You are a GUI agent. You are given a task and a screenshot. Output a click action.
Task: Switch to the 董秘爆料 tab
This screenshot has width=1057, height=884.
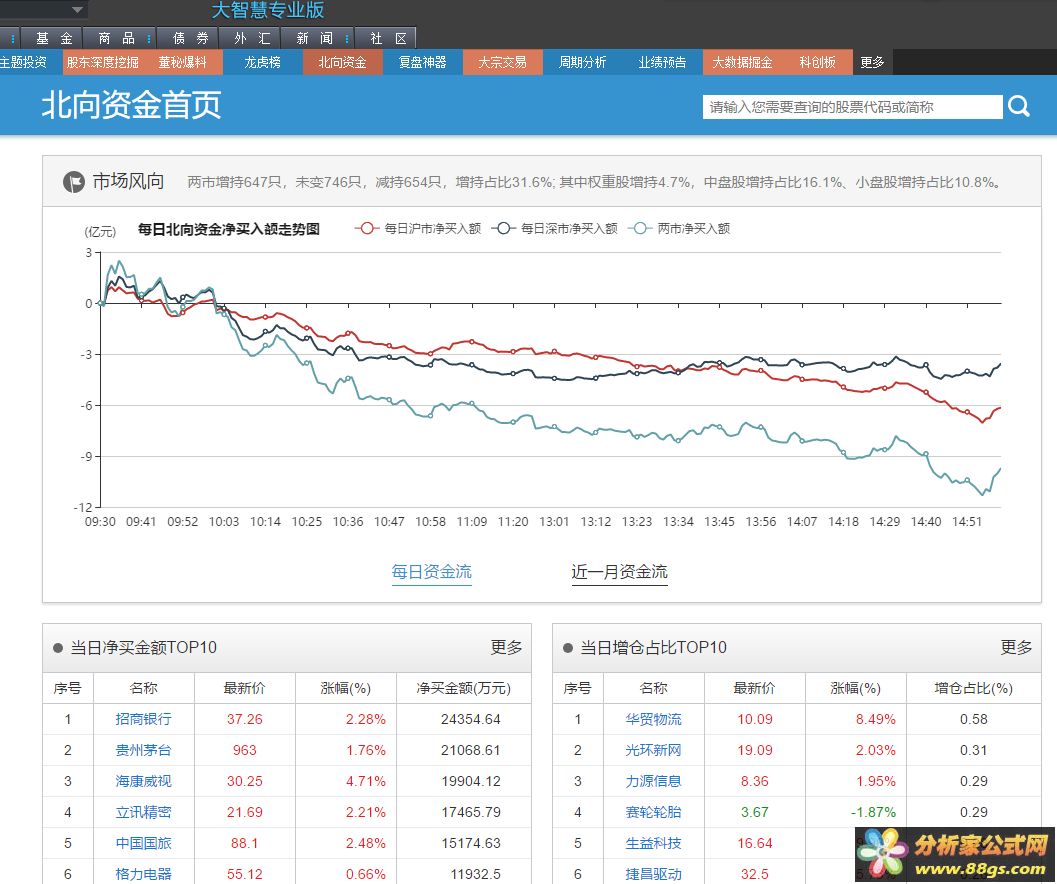point(182,62)
